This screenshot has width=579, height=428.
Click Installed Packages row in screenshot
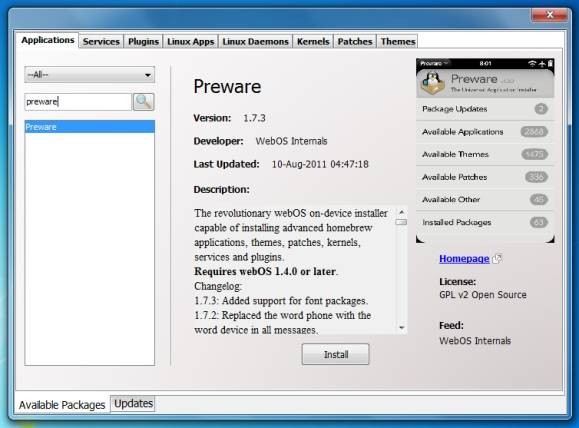click(485, 222)
